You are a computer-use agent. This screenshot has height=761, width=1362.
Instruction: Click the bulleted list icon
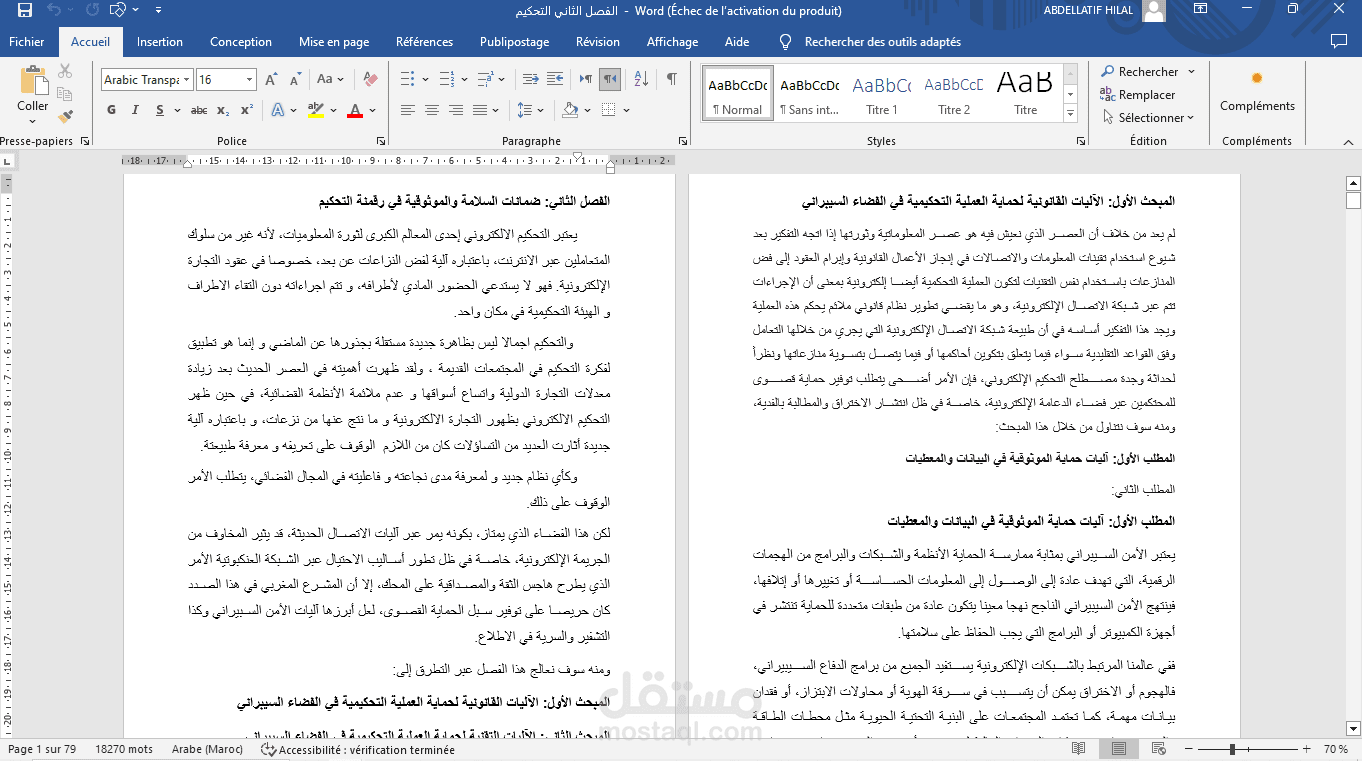click(x=406, y=79)
